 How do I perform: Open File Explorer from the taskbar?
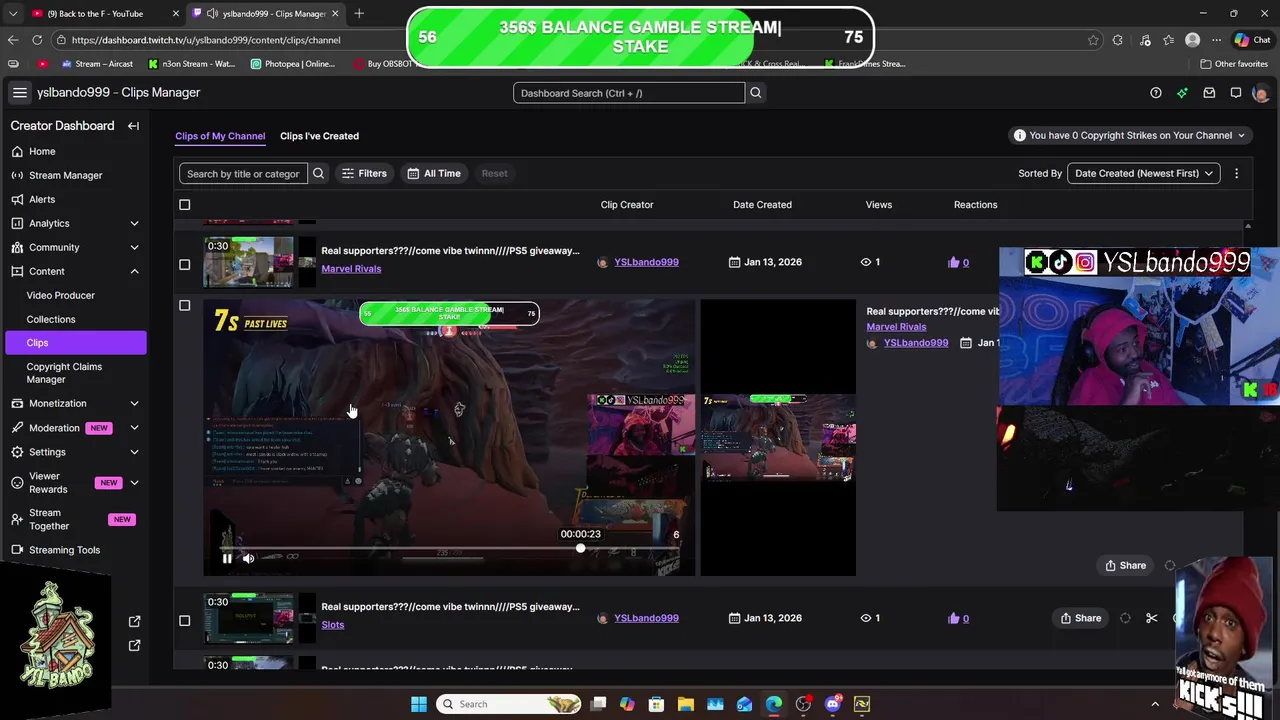[x=686, y=704]
